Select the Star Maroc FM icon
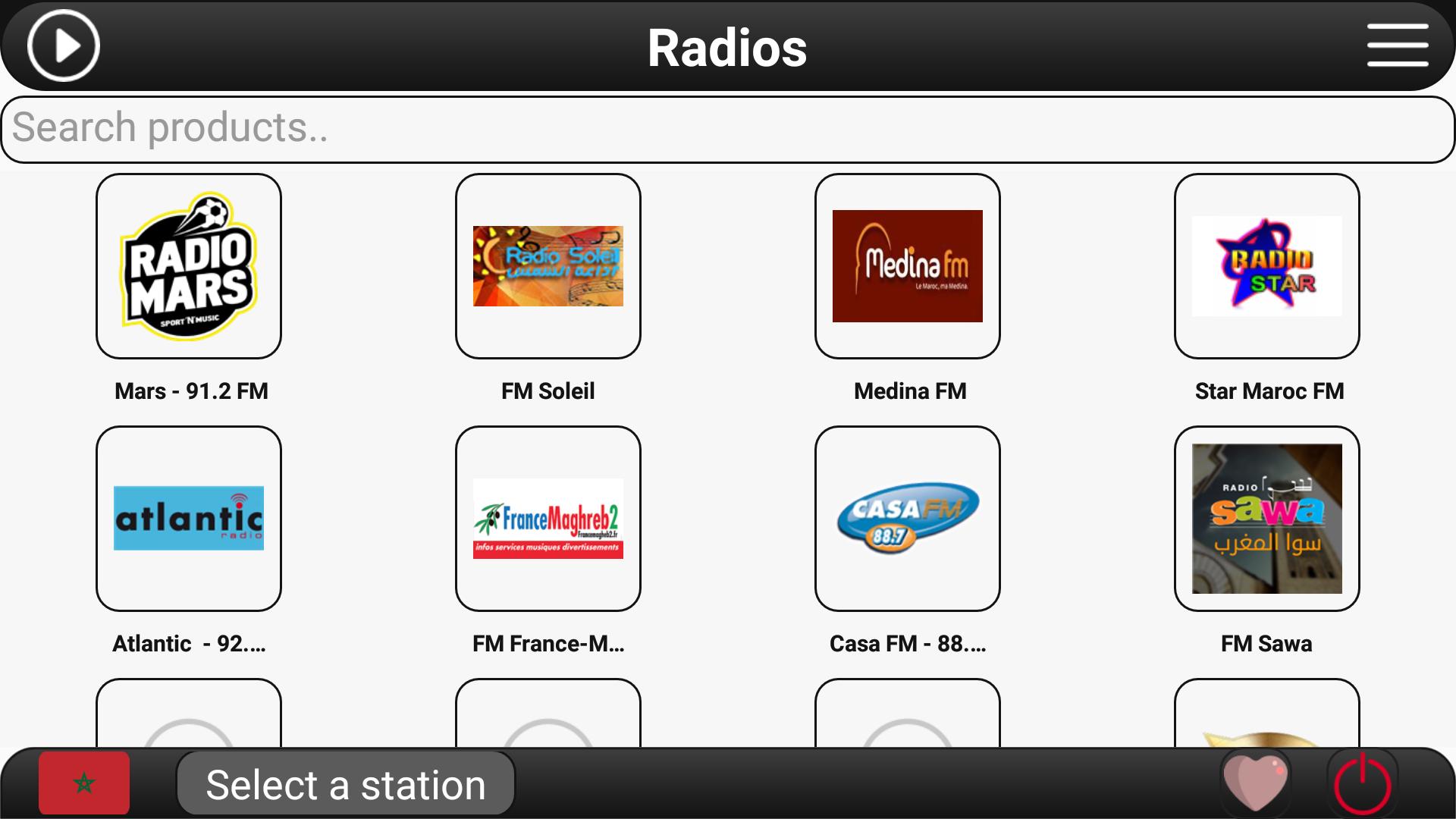The height and width of the screenshot is (819, 1456). [1267, 265]
